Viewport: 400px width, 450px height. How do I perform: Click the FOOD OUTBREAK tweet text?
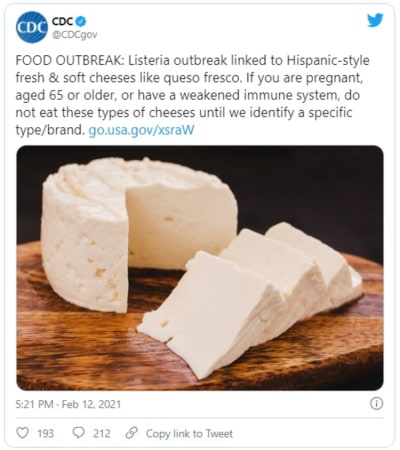point(193,95)
